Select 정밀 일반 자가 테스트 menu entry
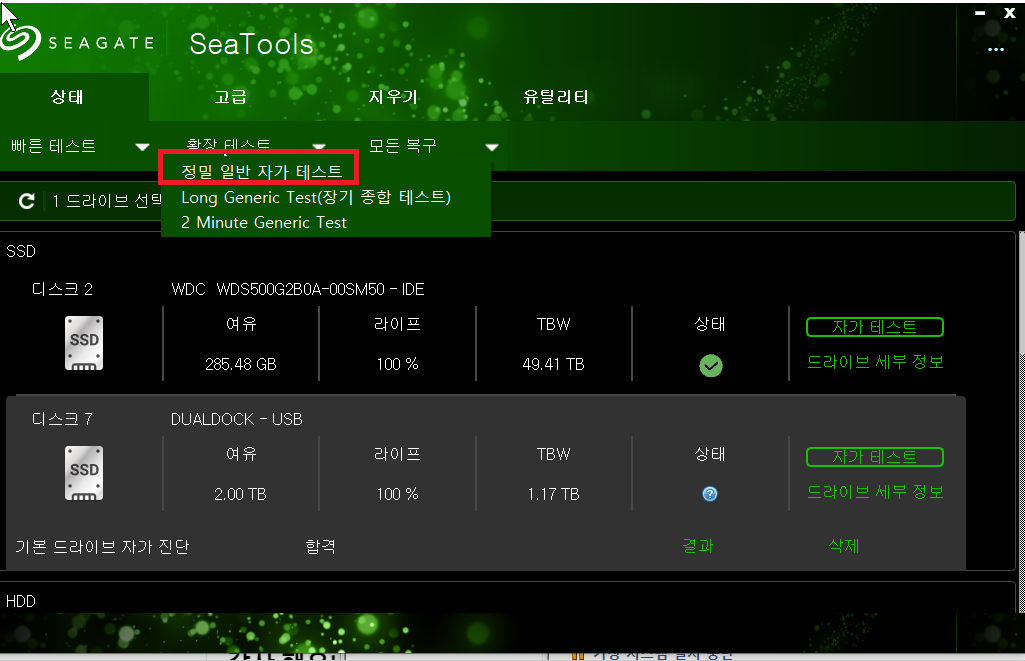The image size is (1025, 661). (261, 171)
